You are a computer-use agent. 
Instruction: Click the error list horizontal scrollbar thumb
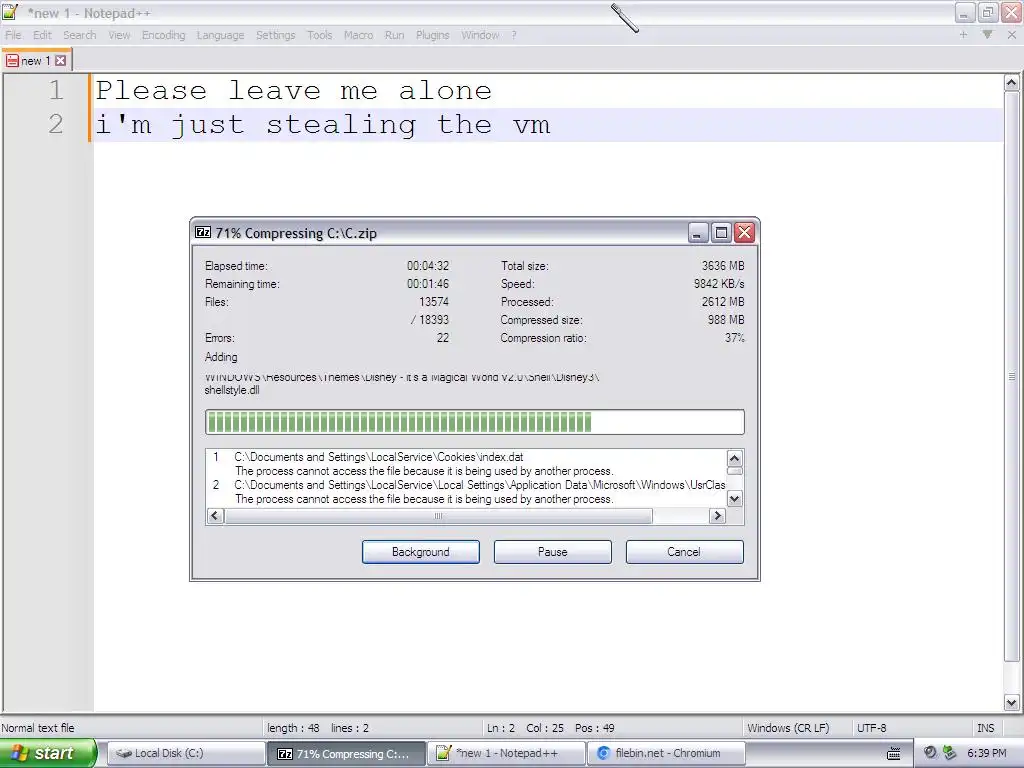click(x=438, y=516)
